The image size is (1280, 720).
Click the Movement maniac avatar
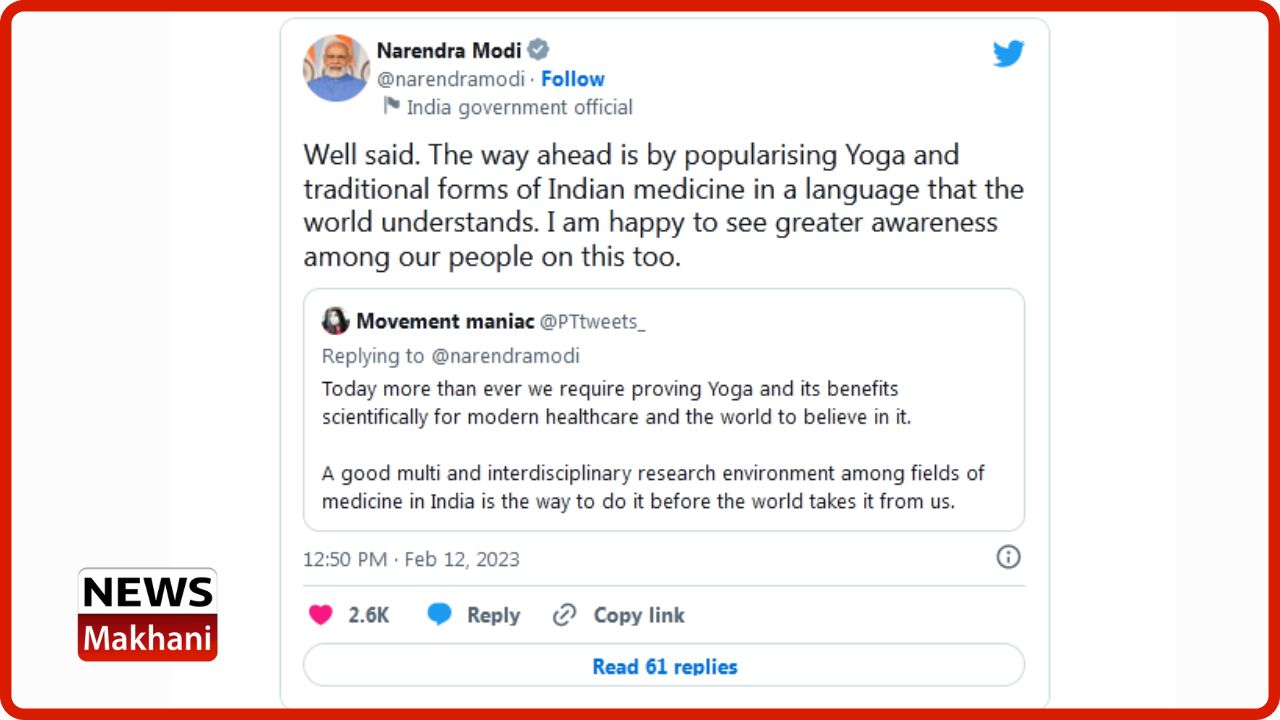click(x=335, y=321)
